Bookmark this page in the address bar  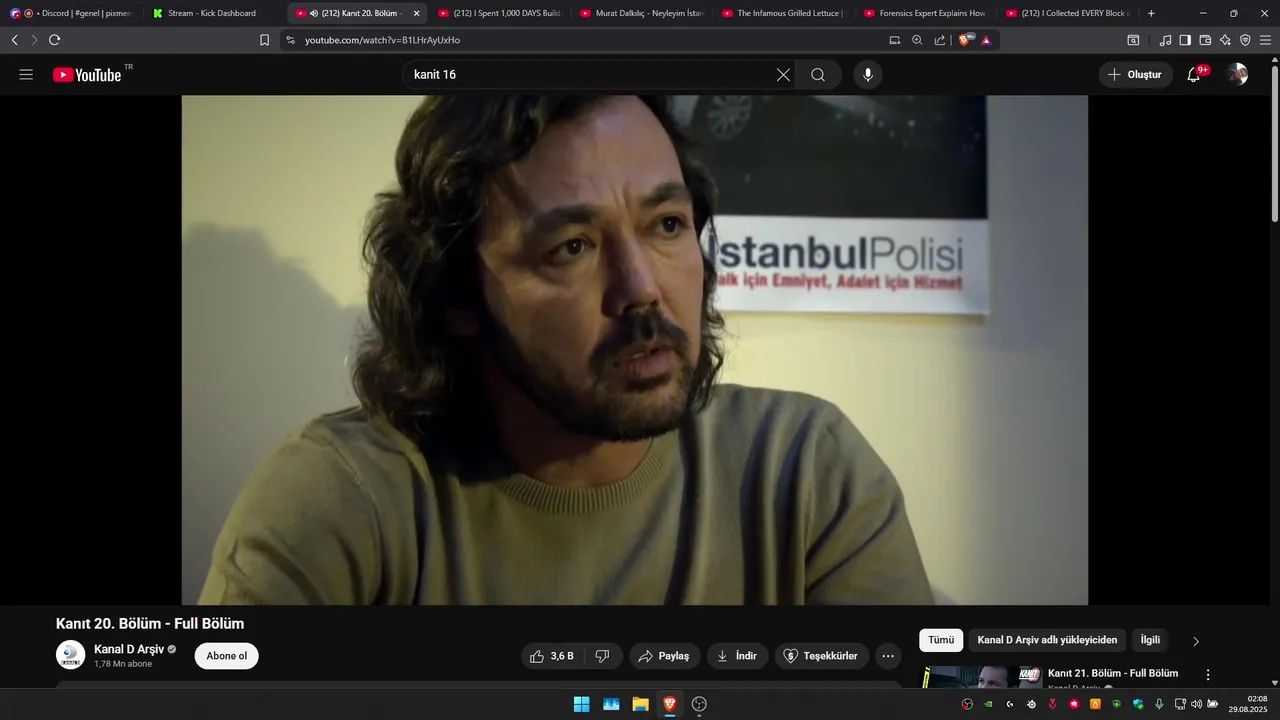[264, 40]
